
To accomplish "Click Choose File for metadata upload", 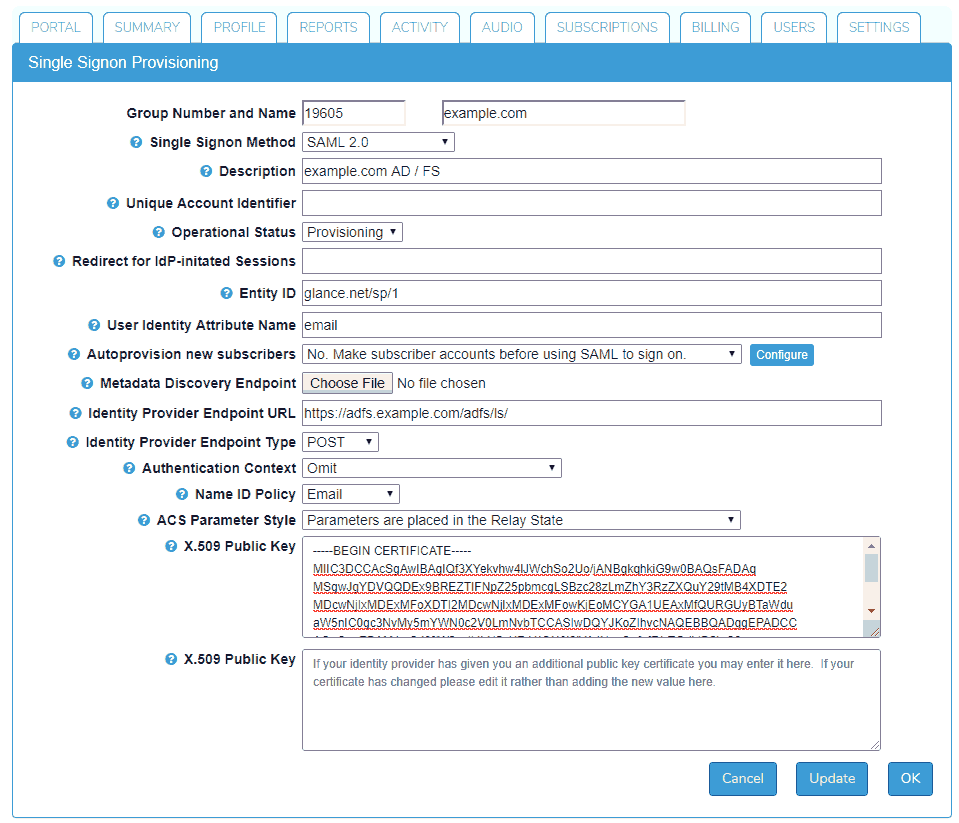I will pyautogui.click(x=347, y=383).
